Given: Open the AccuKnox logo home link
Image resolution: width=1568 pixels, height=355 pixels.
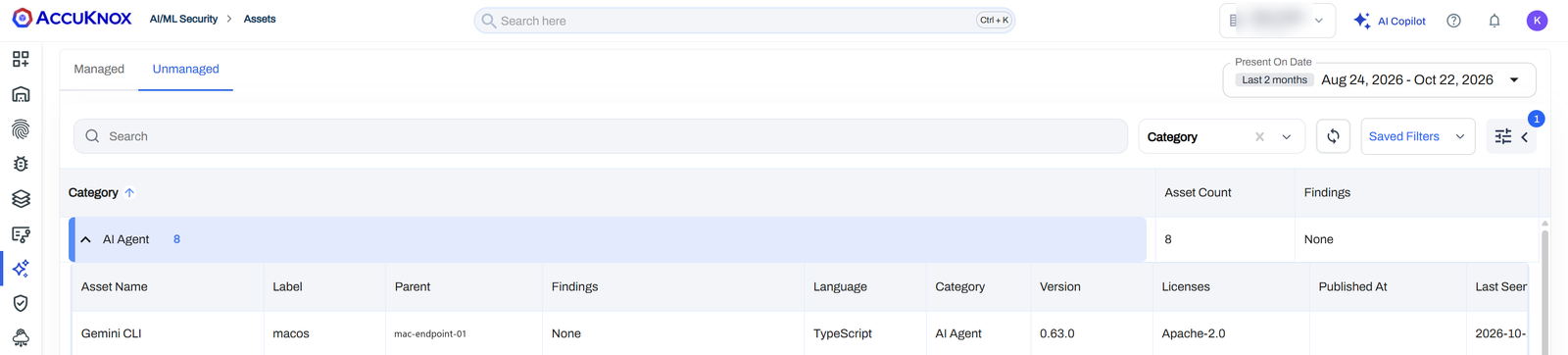Looking at the screenshot, I should [72, 19].
